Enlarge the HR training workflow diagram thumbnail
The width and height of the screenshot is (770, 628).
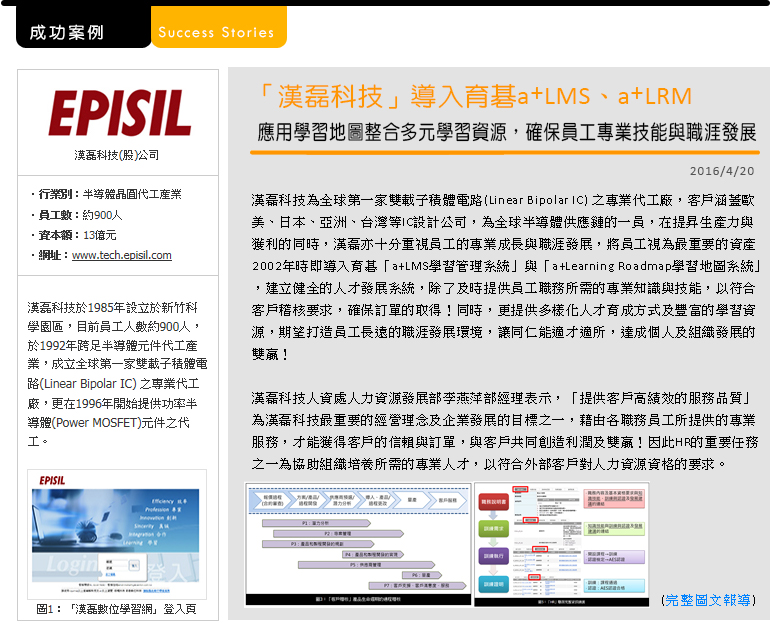(x=562, y=544)
